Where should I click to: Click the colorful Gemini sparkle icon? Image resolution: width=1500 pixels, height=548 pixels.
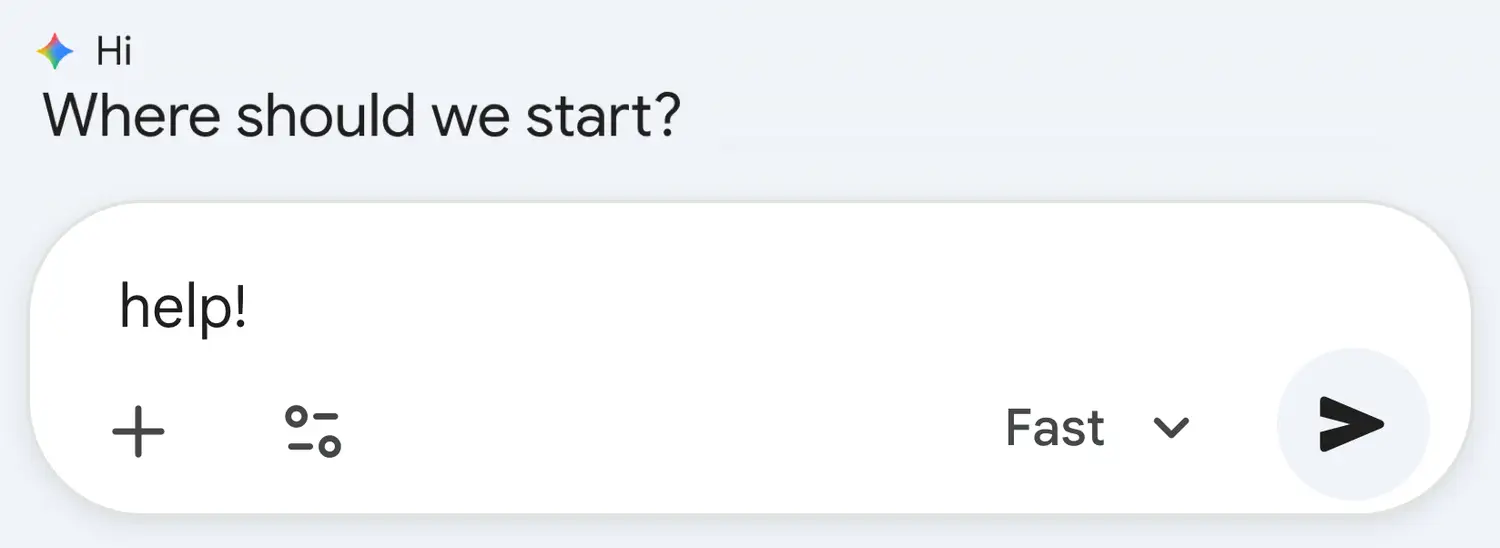point(55,51)
